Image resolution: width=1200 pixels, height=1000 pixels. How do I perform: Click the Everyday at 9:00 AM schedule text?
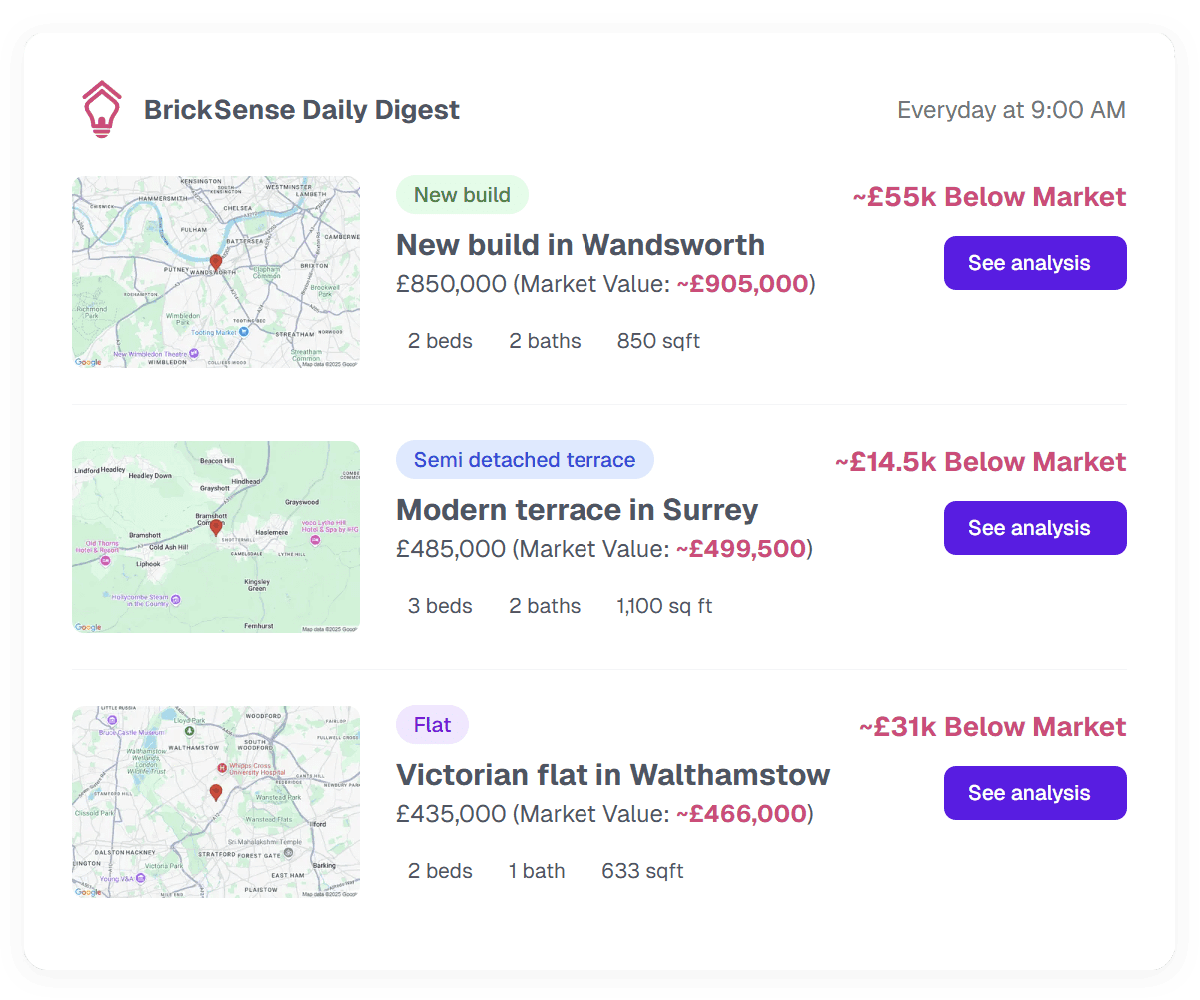(x=1012, y=110)
